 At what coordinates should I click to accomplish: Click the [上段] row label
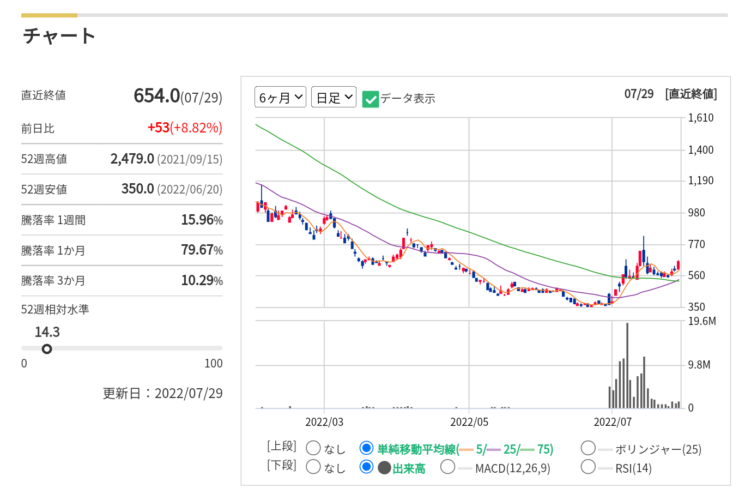[x=281, y=446]
